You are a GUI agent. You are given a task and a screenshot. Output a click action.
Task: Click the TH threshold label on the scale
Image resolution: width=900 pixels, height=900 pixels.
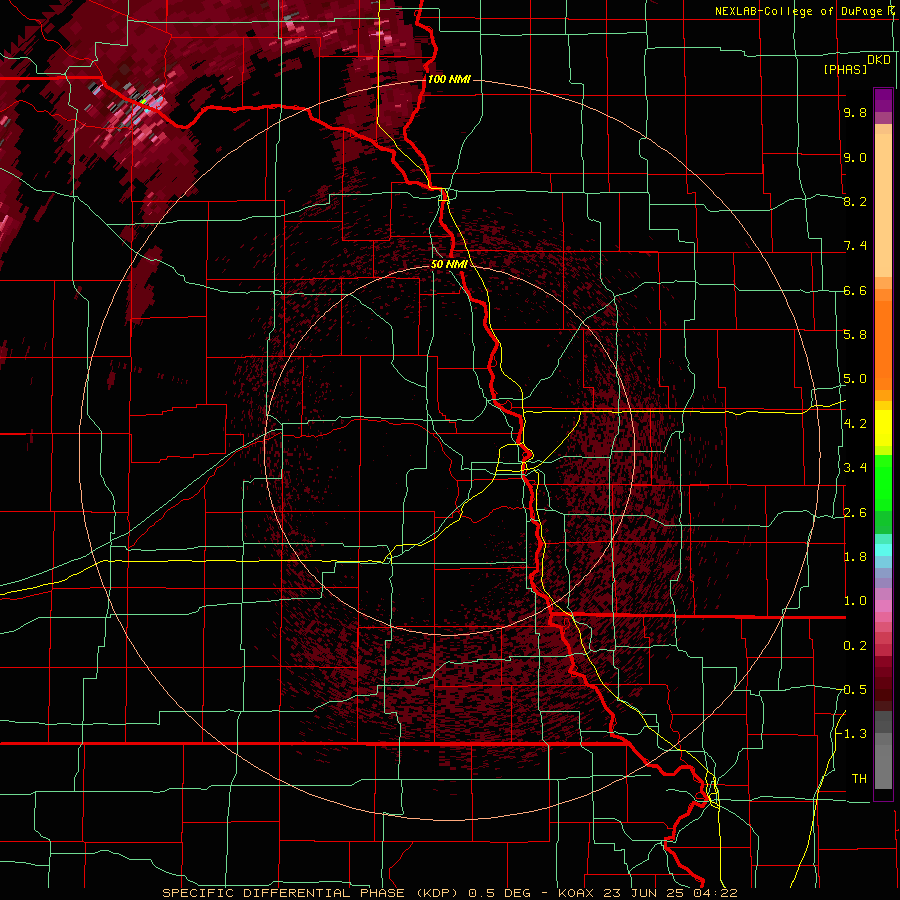859,779
